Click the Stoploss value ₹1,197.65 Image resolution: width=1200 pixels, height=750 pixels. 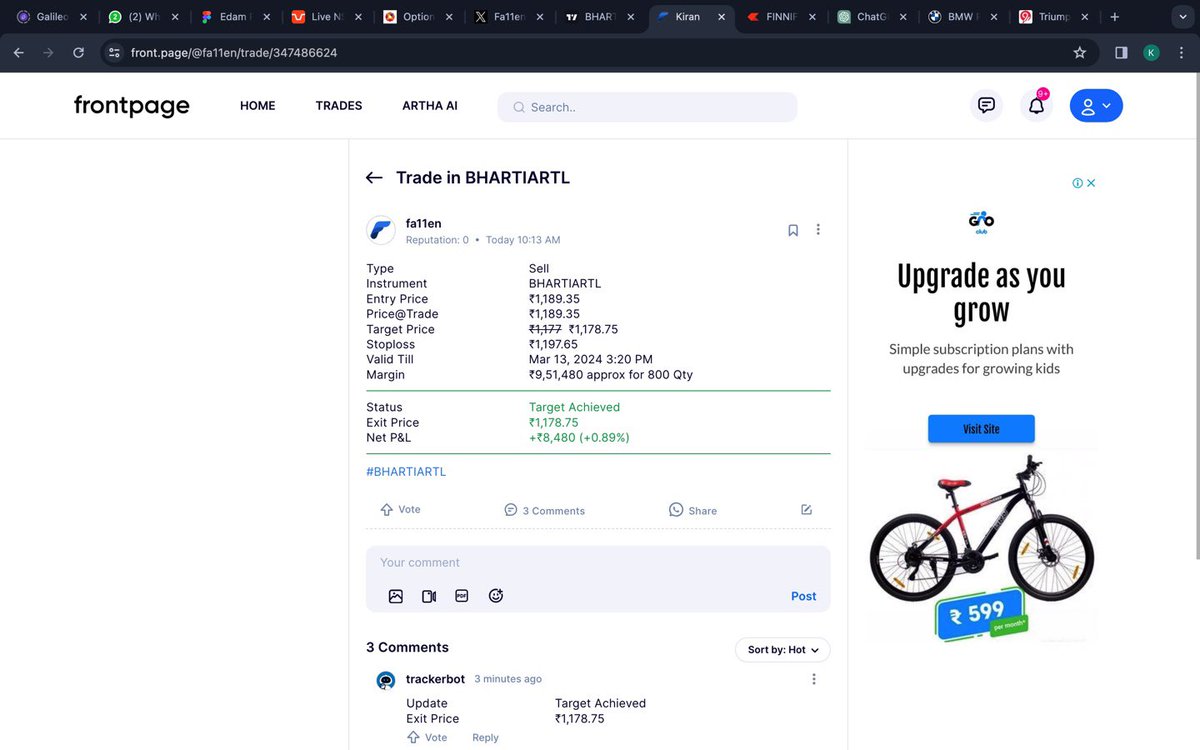(553, 344)
